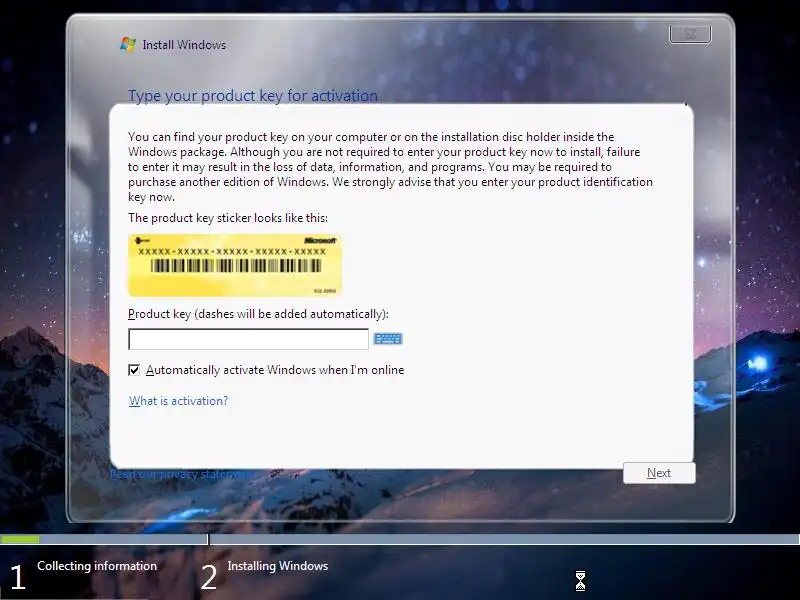800x600 pixels.
Task: Close the Install Windows dialog
Action: click(x=690, y=34)
